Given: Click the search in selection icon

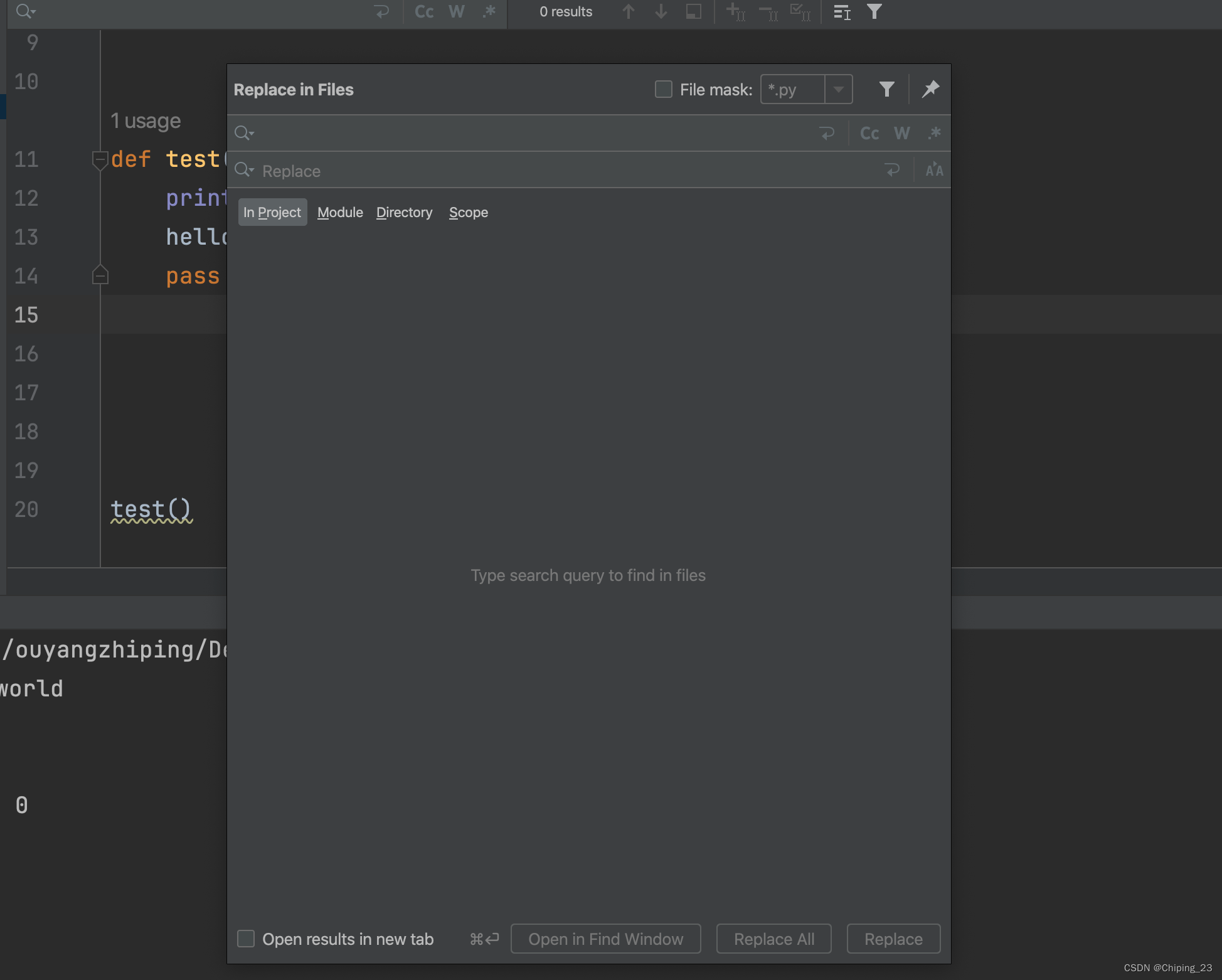Looking at the screenshot, I should [694, 11].
